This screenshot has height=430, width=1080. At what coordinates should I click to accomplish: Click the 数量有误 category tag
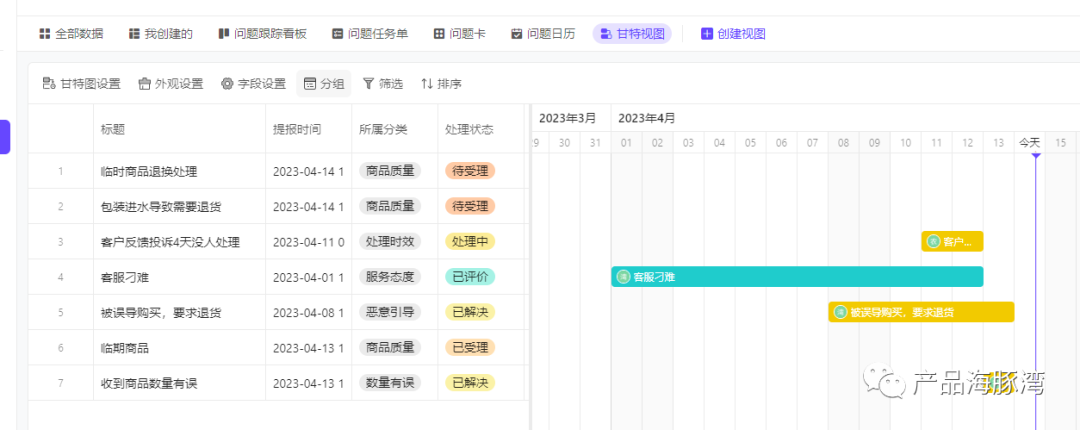click(390, 383)
